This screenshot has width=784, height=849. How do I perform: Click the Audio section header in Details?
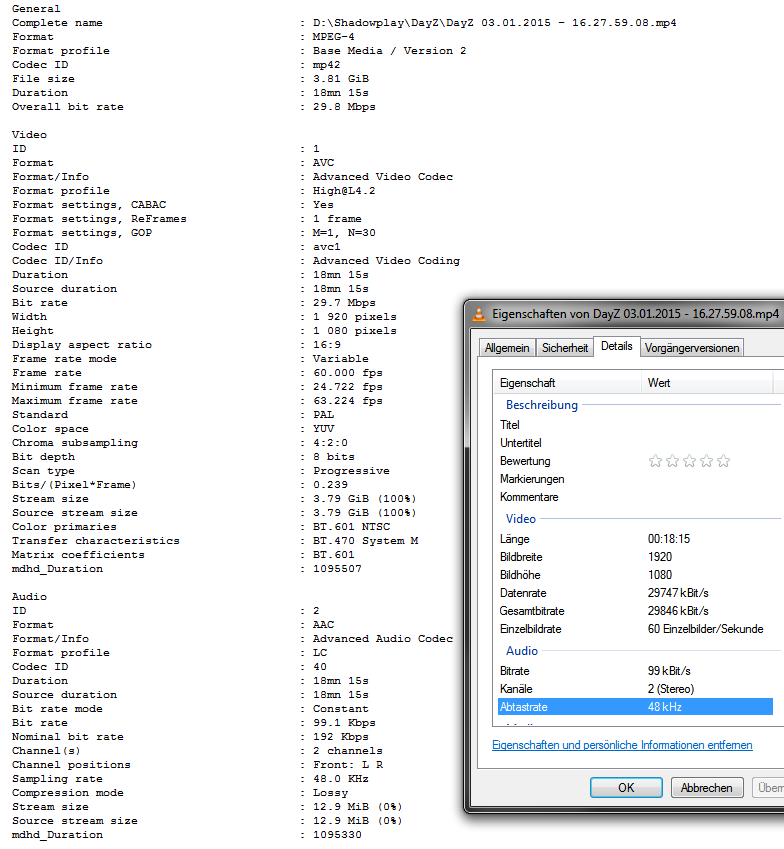522,651
